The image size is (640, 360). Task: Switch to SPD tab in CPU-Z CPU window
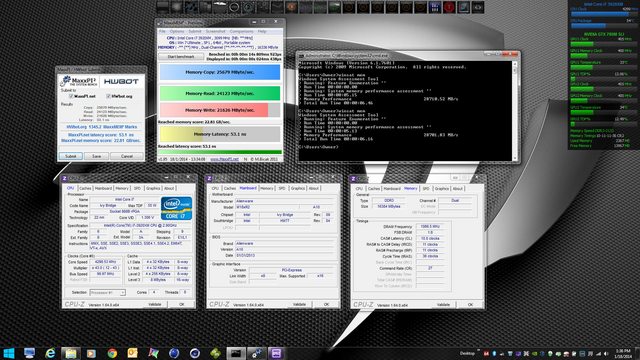point(137,188)
